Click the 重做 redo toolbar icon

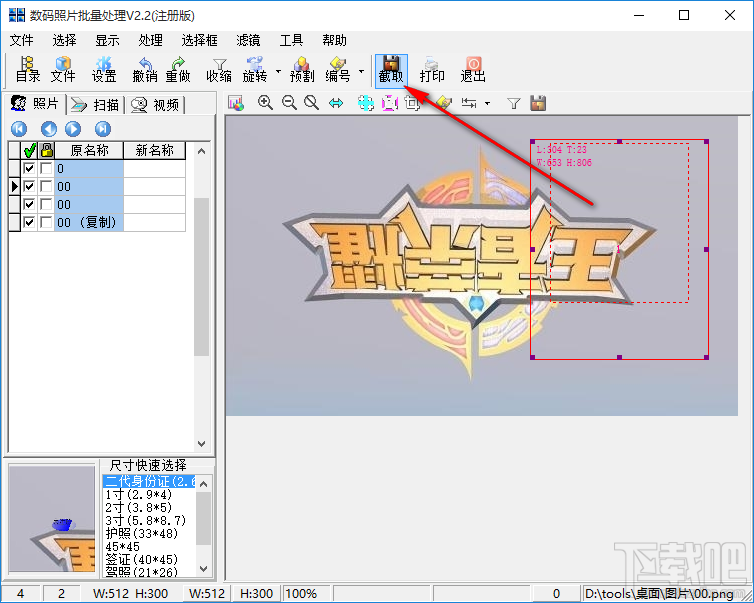pos(178,70)
